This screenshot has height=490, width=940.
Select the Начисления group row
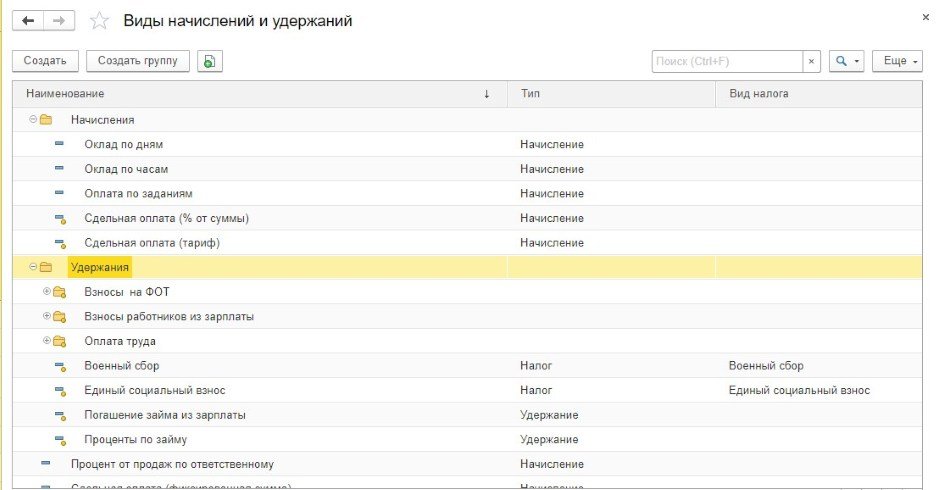pyautogui.click(x=468, y=120)
